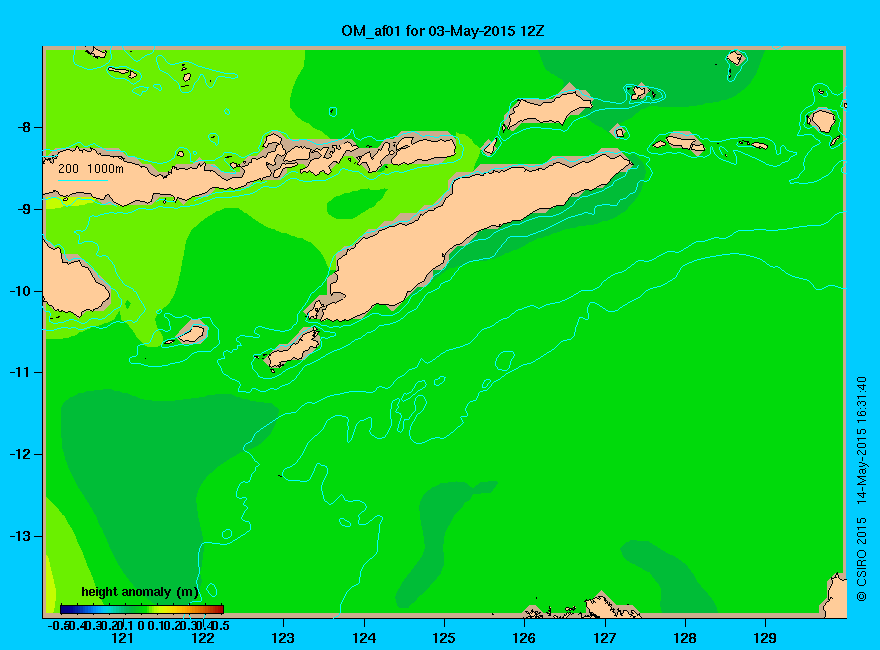
Task: Click the small Sabu island near 122
Action: click(x=192, y=335)
